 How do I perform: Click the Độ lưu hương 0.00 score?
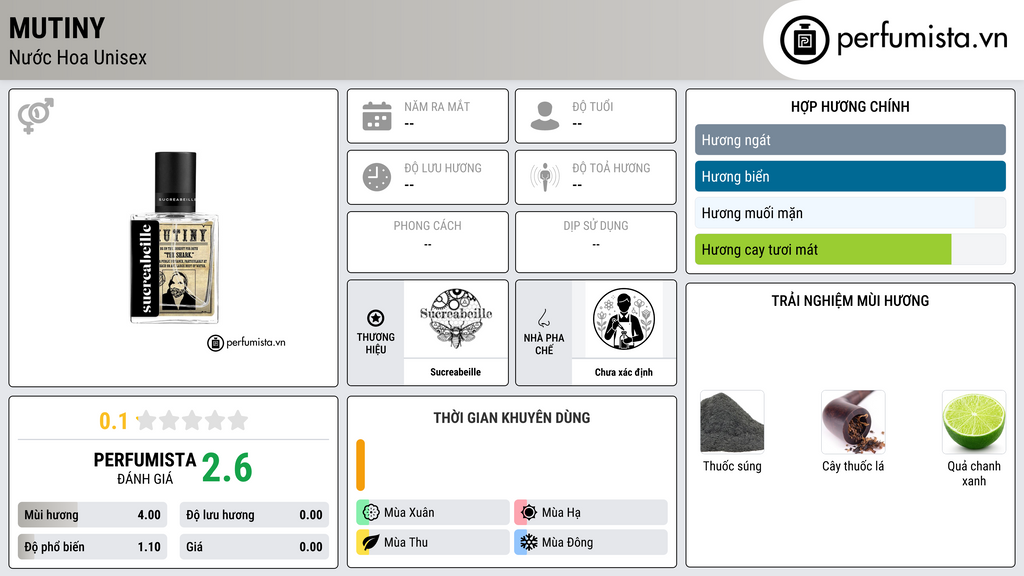click(254, 515)
